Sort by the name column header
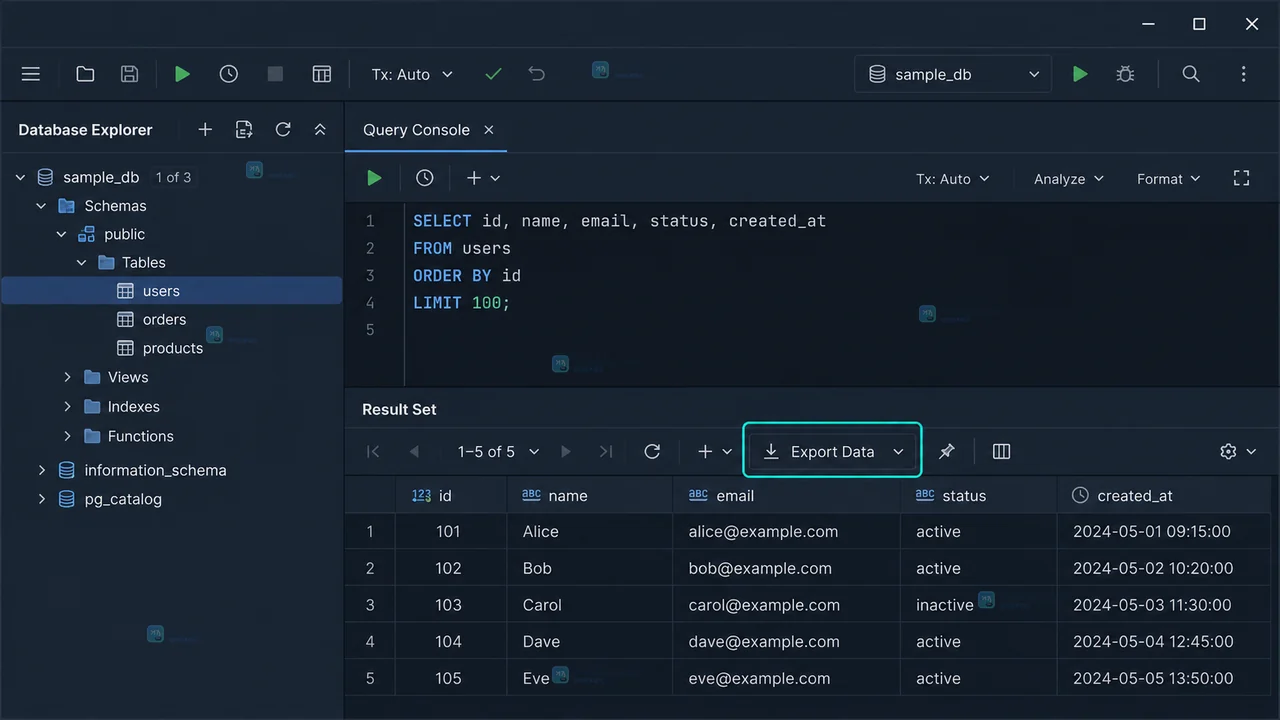 click(x=590, y=495)
